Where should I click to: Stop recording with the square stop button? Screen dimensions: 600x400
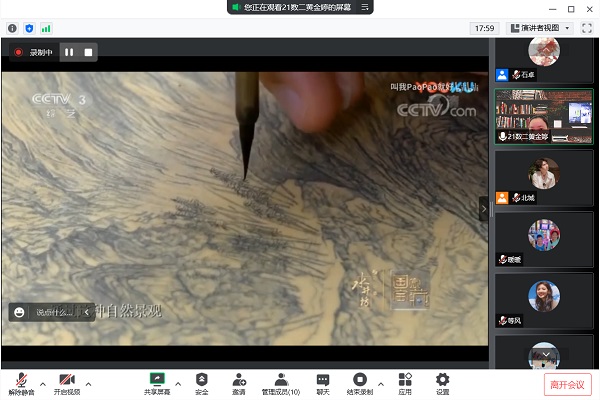pyautogui.click(x=88, y=52)
